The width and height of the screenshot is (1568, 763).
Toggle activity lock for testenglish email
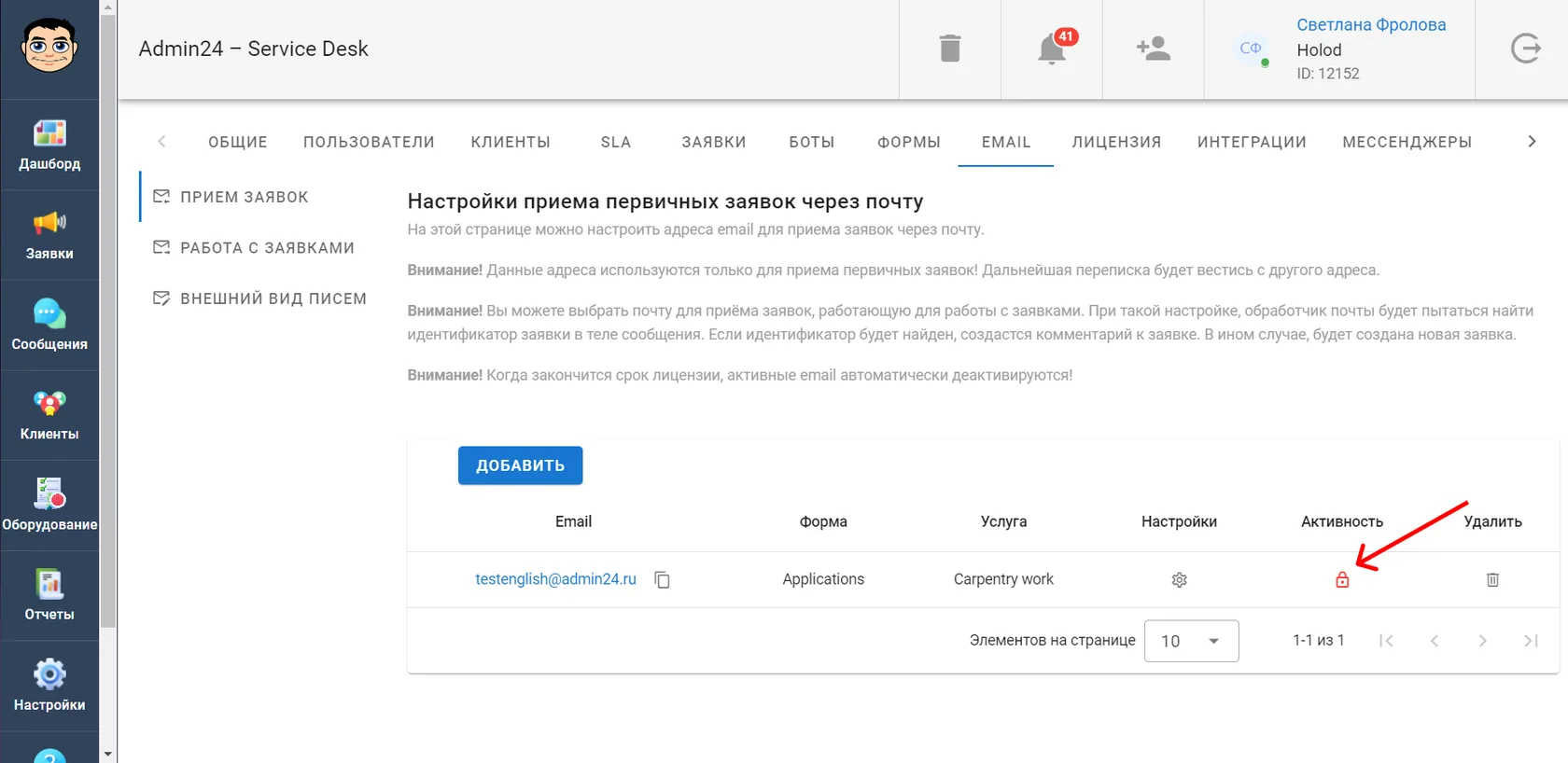tap(1342, 580)
